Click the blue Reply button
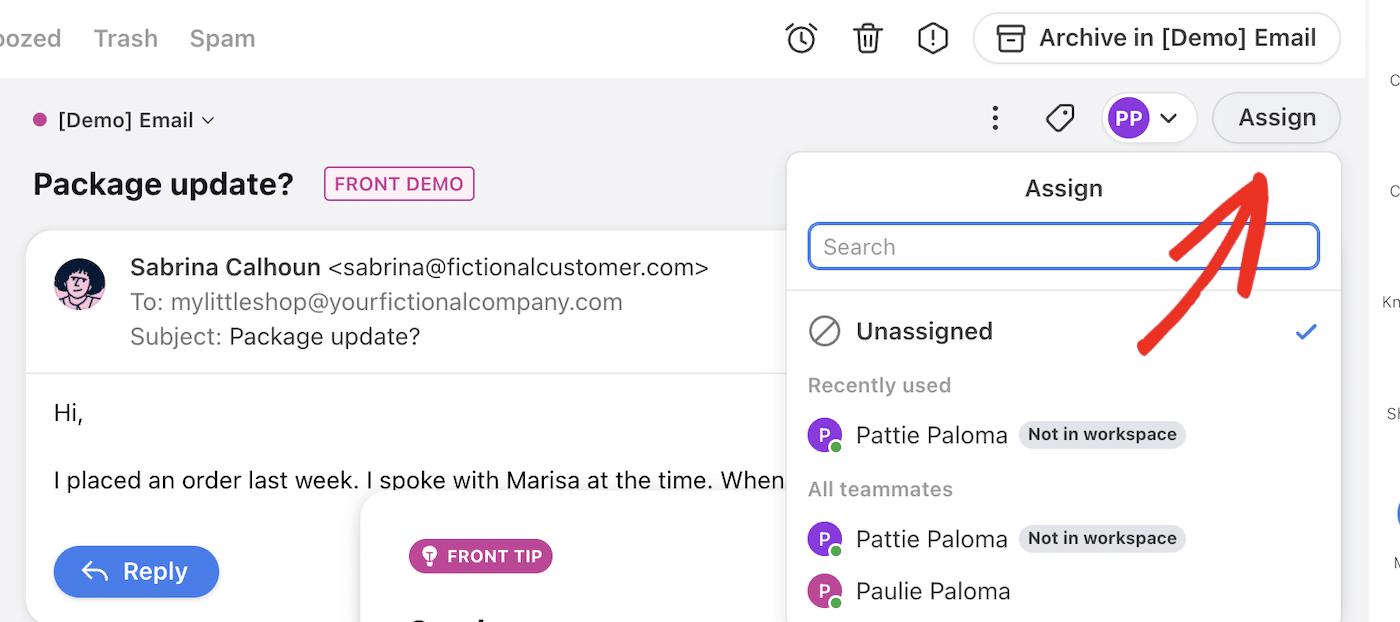The width and height of the screenshot is (1400, 622). click(x=136, y=571)
